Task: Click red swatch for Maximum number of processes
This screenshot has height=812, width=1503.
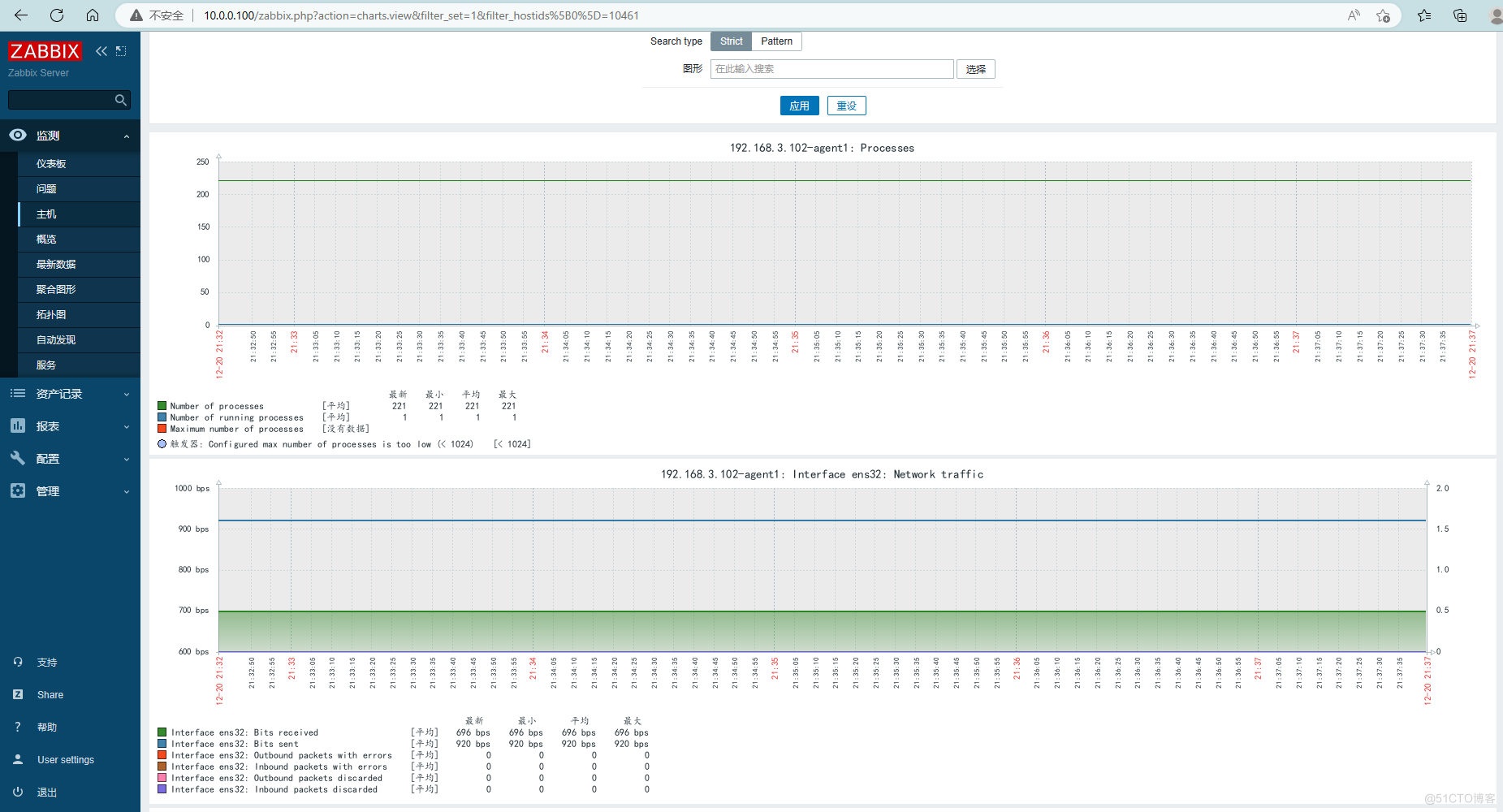Action: click(162, 429)
